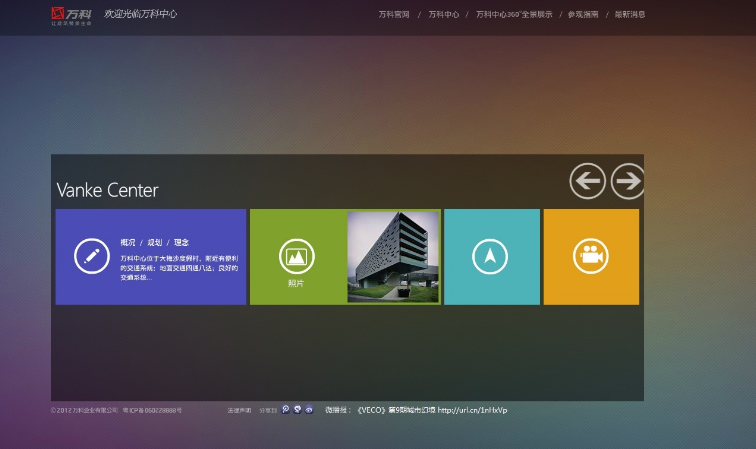Image resolution: width=756 pixels, height=449 pixels.
Task: Select 万科中心 in top navigation
Action: pos(444,15)
